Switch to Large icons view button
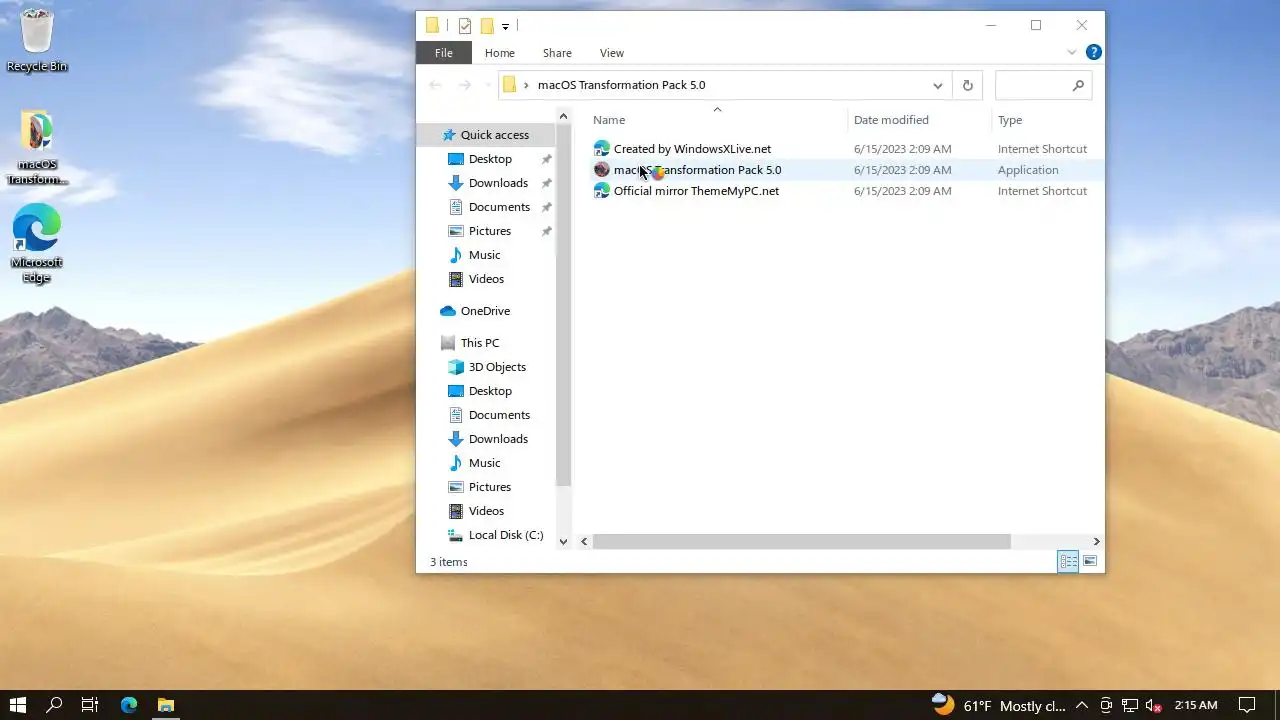Screen dimensions: 1280x720 coord(1090,562)
